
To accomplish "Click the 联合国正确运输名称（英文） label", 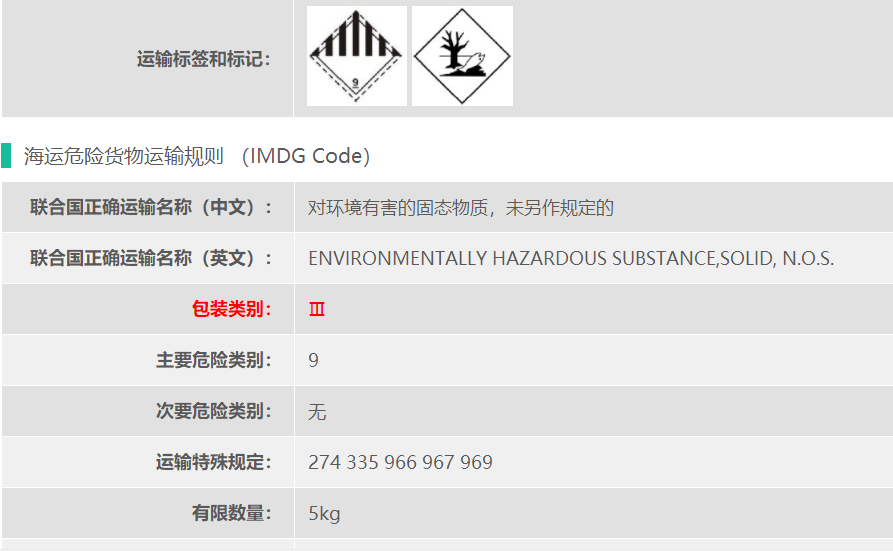I will tap(152, 258).
